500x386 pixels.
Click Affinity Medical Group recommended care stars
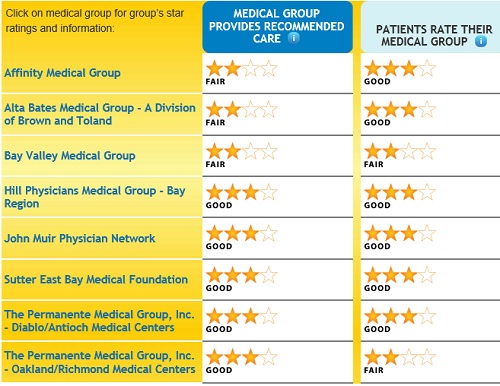pyautogui.click(x=242, y=68)
